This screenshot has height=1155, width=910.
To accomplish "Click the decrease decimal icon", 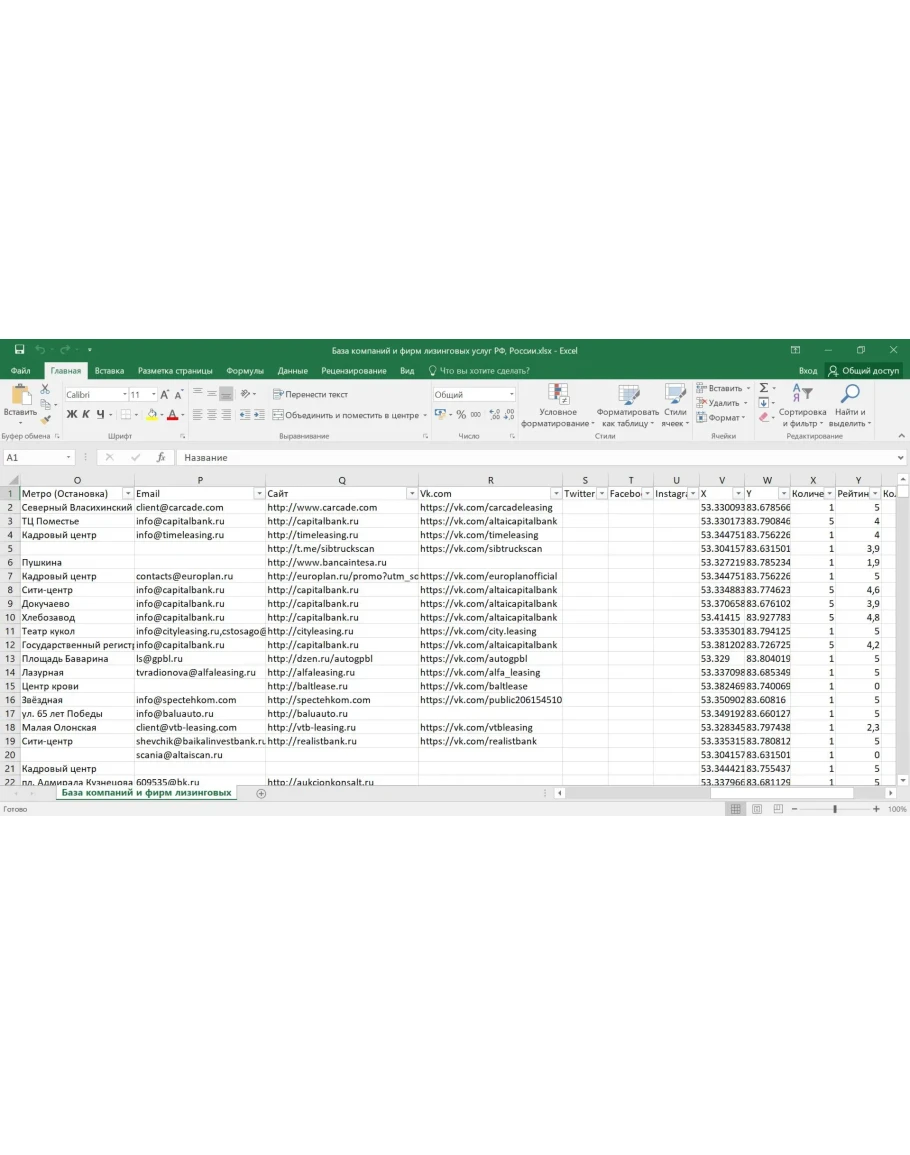I will (x=508, y=415).
